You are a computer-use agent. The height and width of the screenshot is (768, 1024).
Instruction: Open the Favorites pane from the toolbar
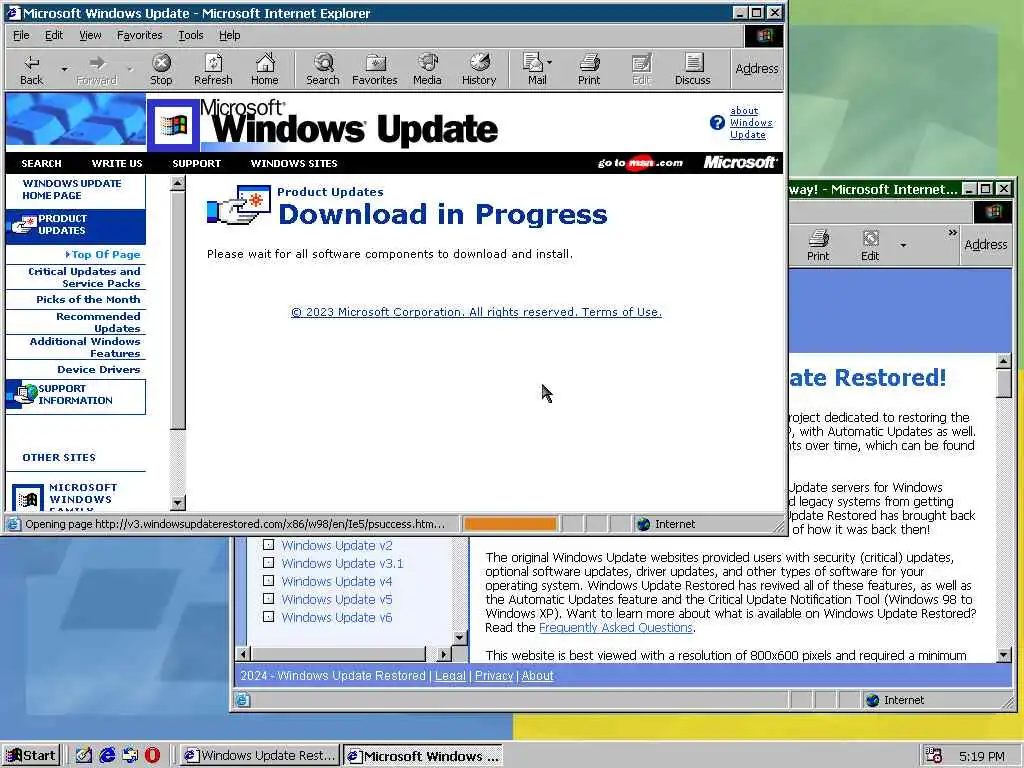375,69
